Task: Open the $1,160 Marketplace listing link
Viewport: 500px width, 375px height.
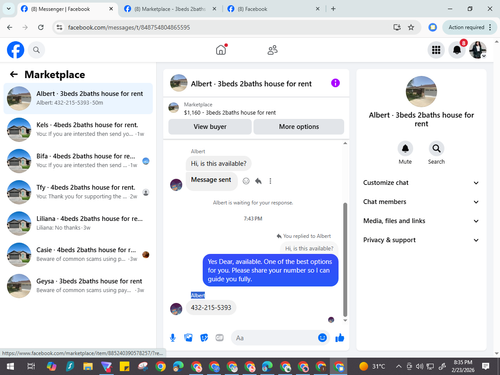Action: tap(229, 112)
